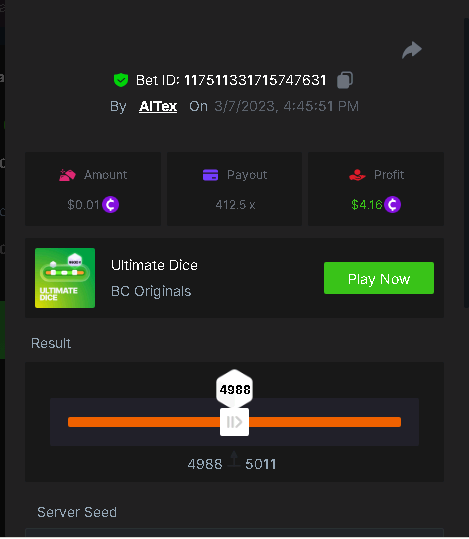The image size is (469, 539).
Task: Open the Ultimate Dice game thumbnail
Action: coord(65,278)
